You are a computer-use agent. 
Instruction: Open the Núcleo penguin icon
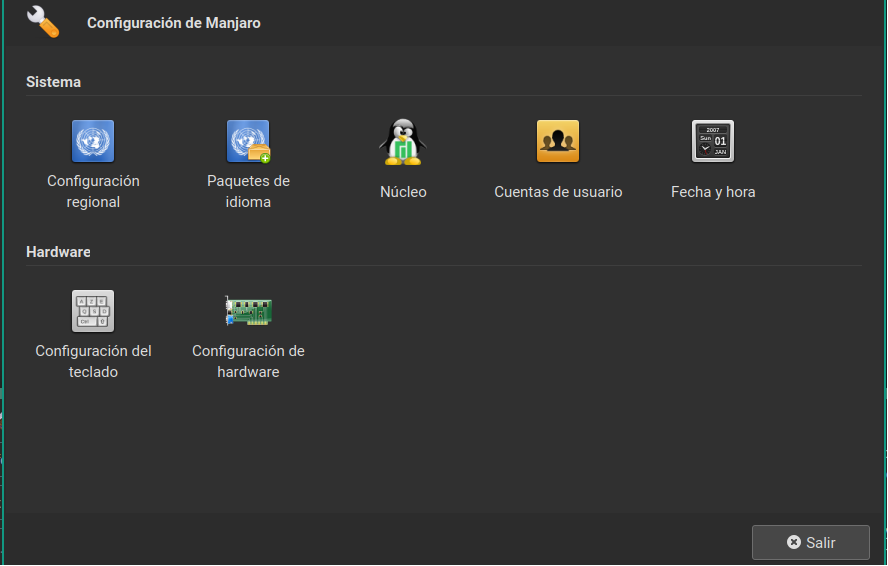tap(403, 142)
